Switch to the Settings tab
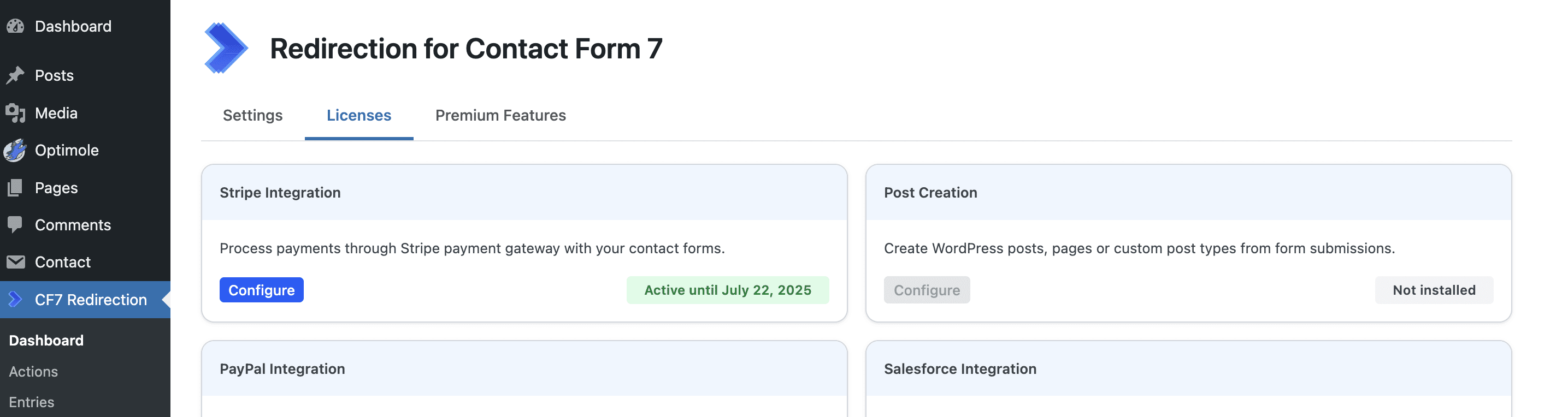This screenshot has width=1568, height=417. coord(252,116)
